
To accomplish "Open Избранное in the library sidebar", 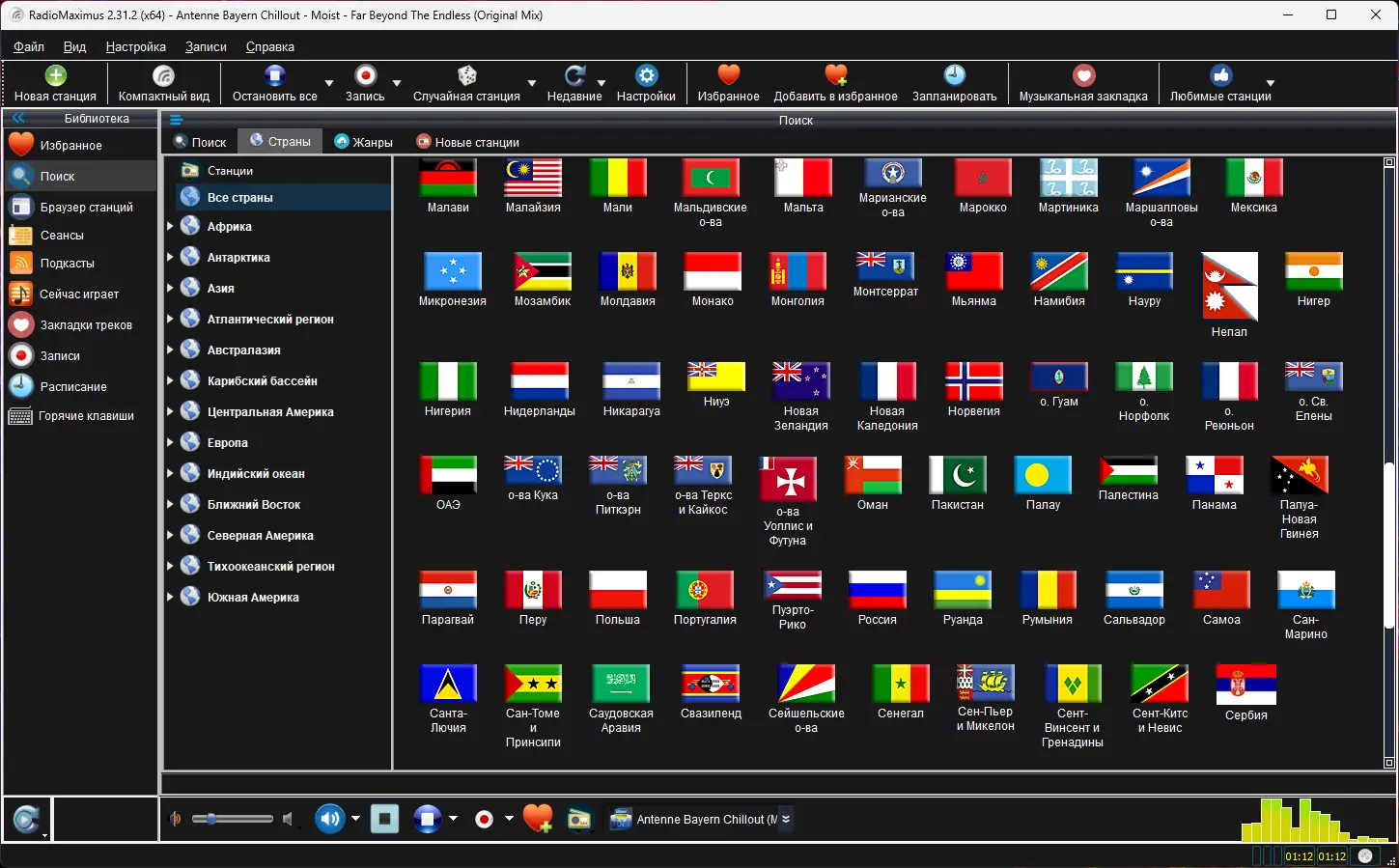I will (80, 145).
